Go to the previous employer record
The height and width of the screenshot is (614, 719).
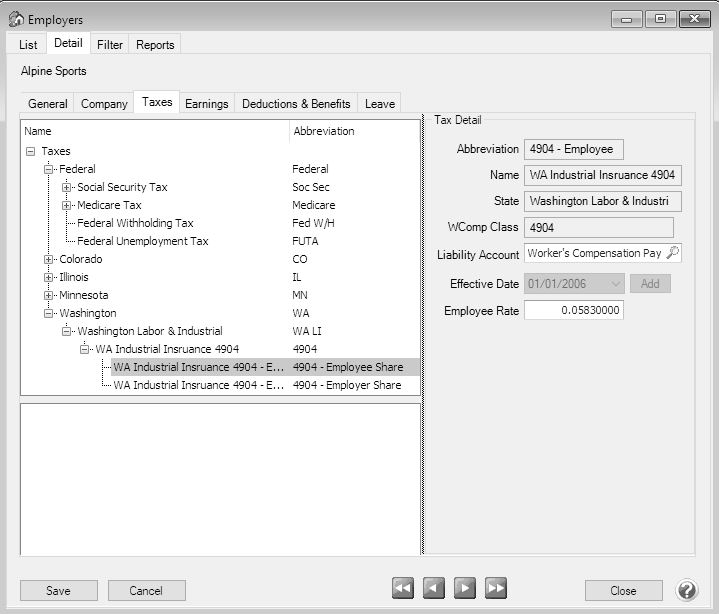(x=433, y=589)
